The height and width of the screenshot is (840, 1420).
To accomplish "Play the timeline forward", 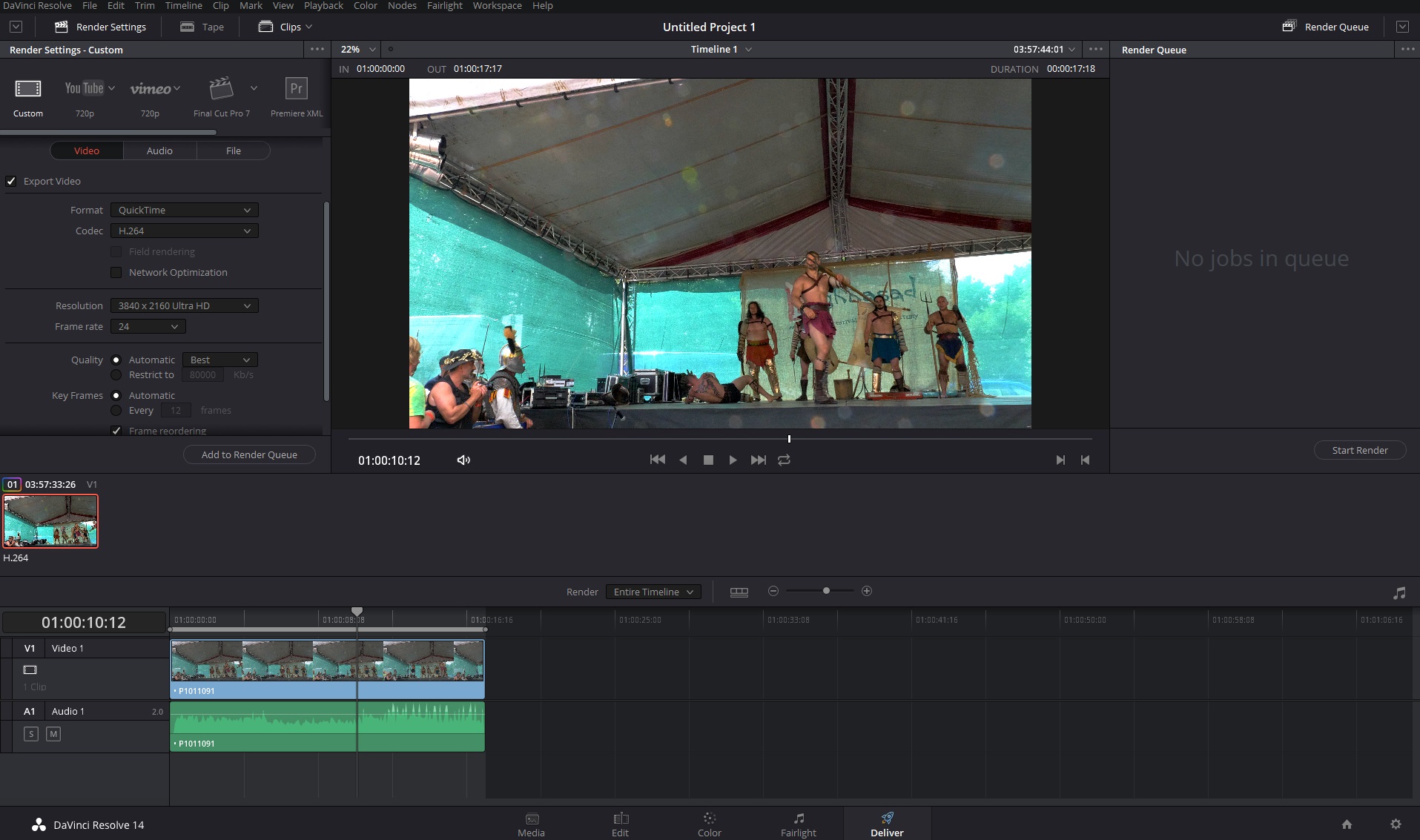I will click(x=733, y=460).
